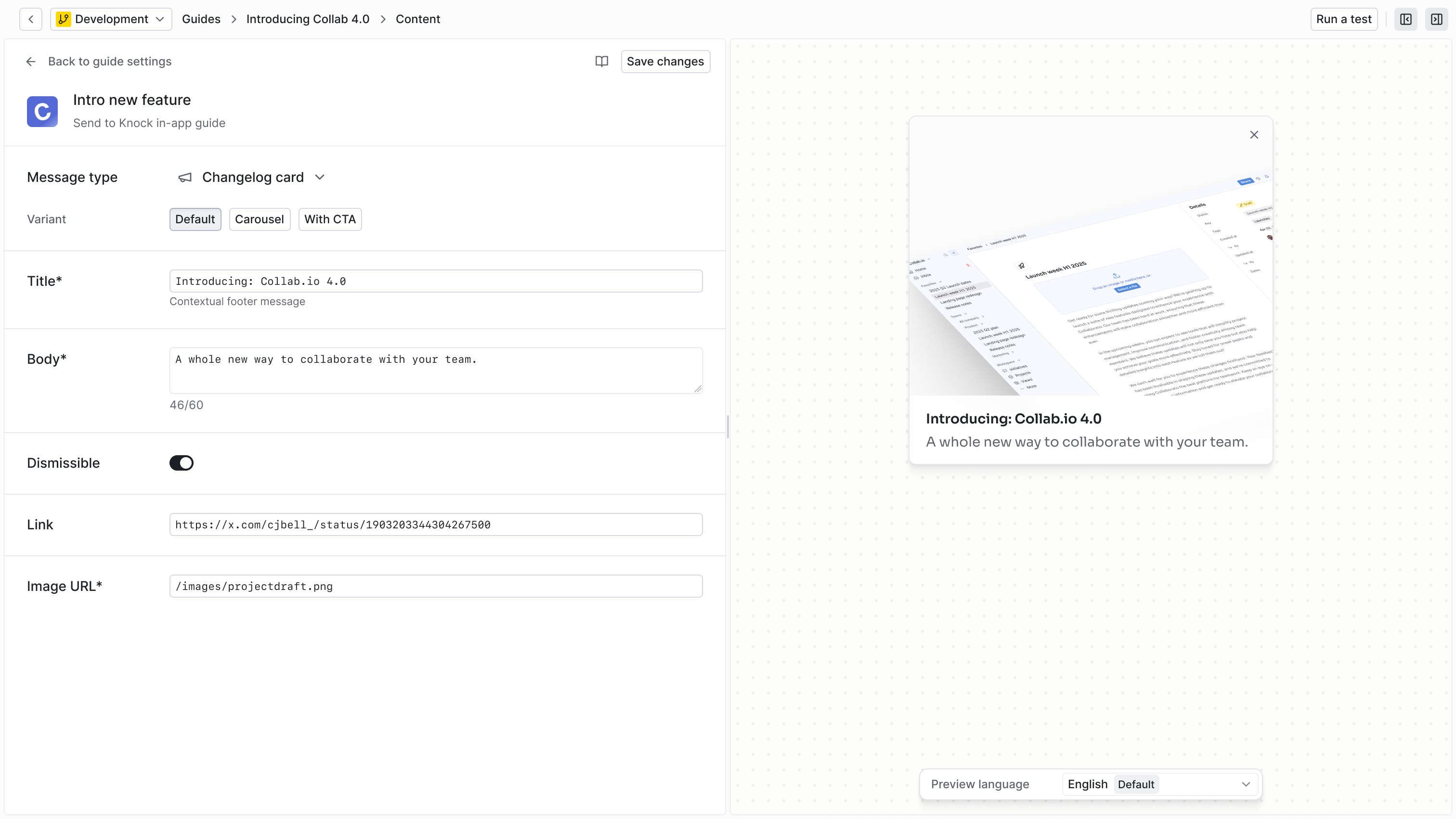Expand the Changelog card message type dropdown
1456x819 pixels.
pyautogui.click(x=319, y=178)
